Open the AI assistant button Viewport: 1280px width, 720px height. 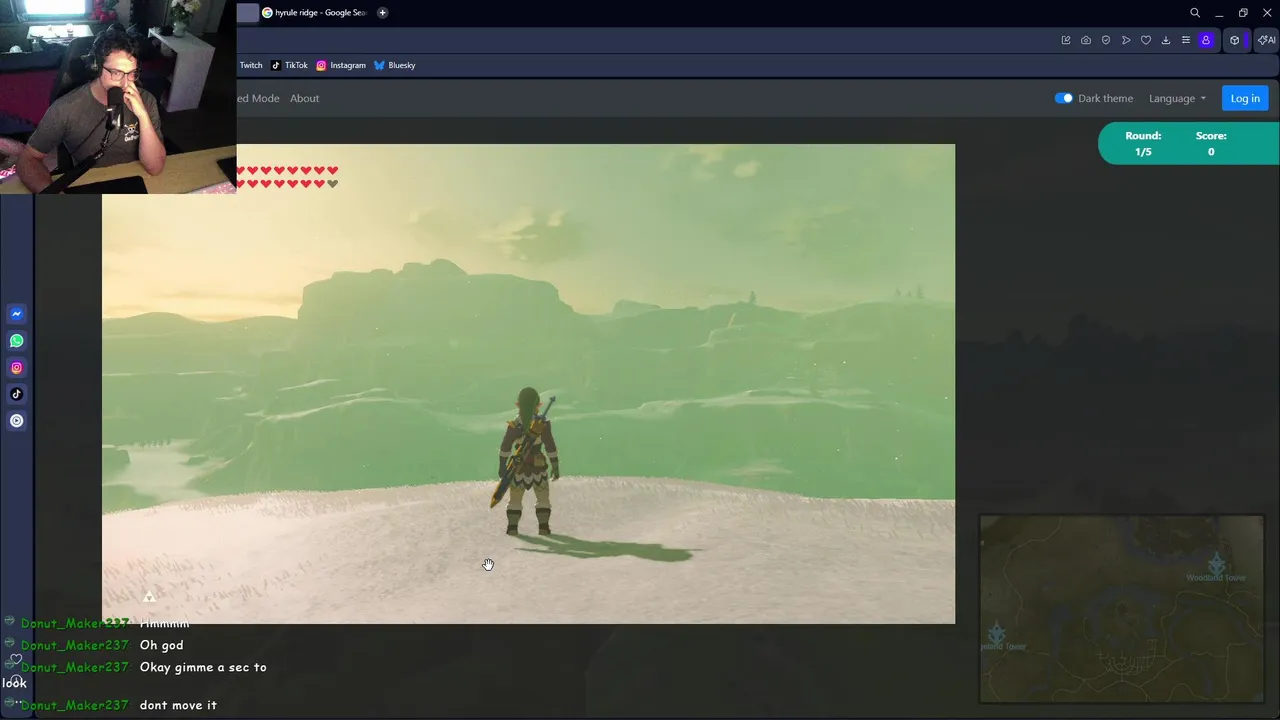[1266, 40]
